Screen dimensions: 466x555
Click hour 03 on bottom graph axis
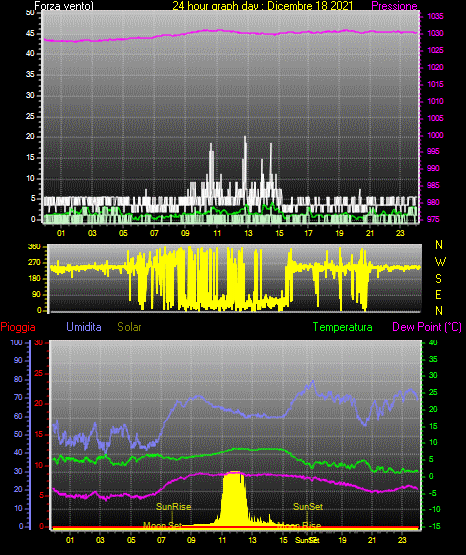point(100,540)
